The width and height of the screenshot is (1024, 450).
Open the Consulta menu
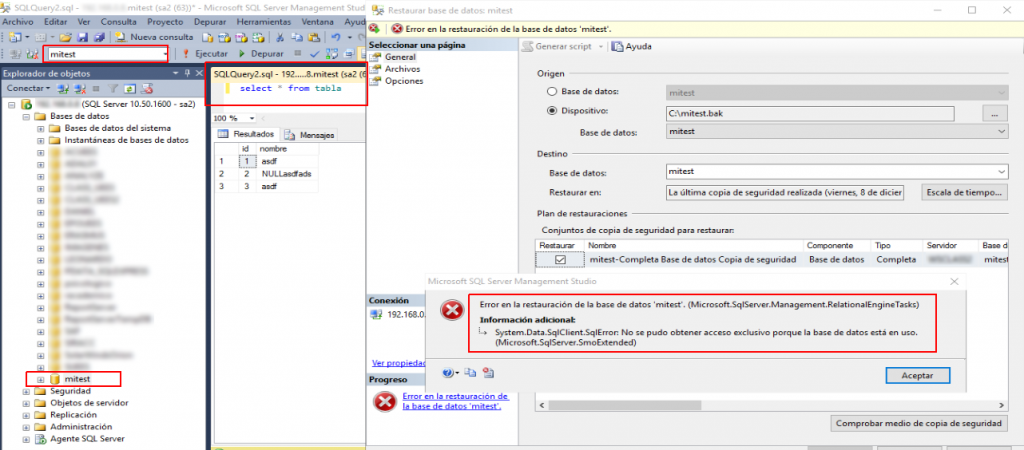click(119, 22)
